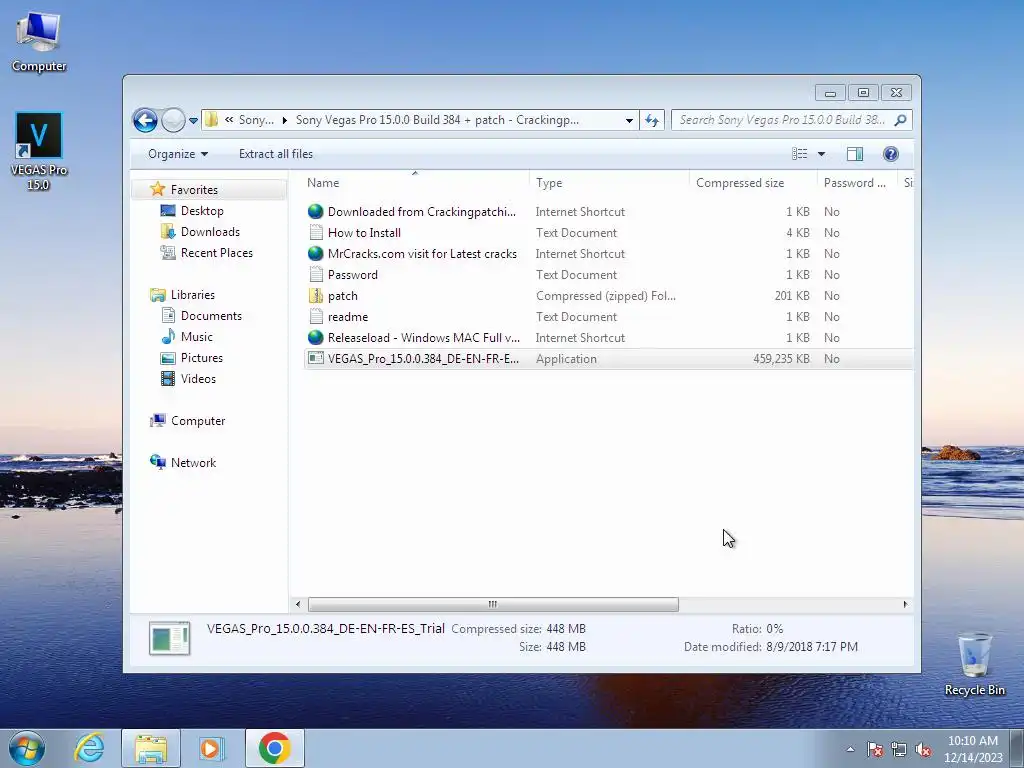This screenshot has width=1024, height=768.
Task: Click the muted volume tray icon
Action: 923,750
